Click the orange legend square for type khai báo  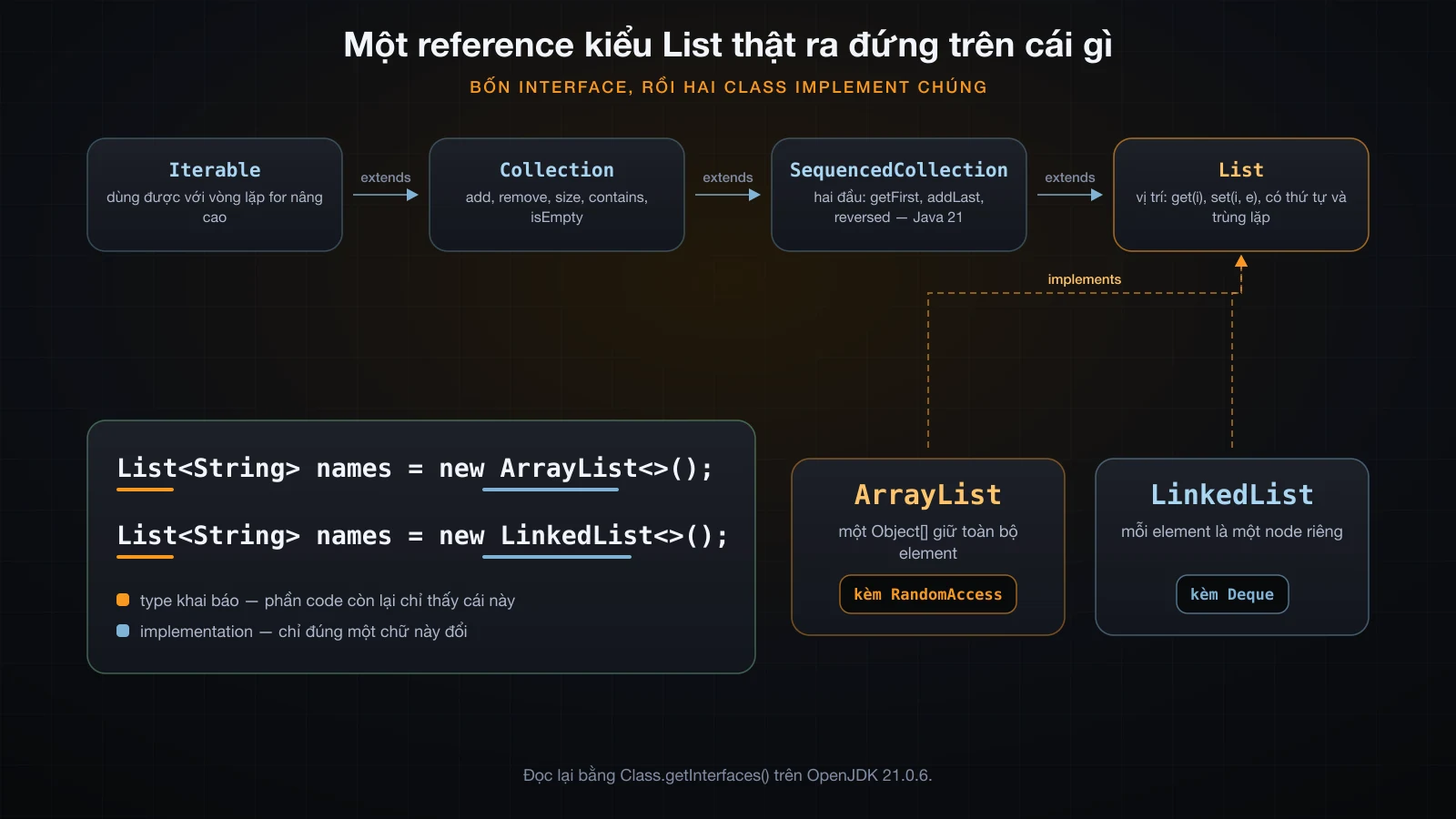123,600
